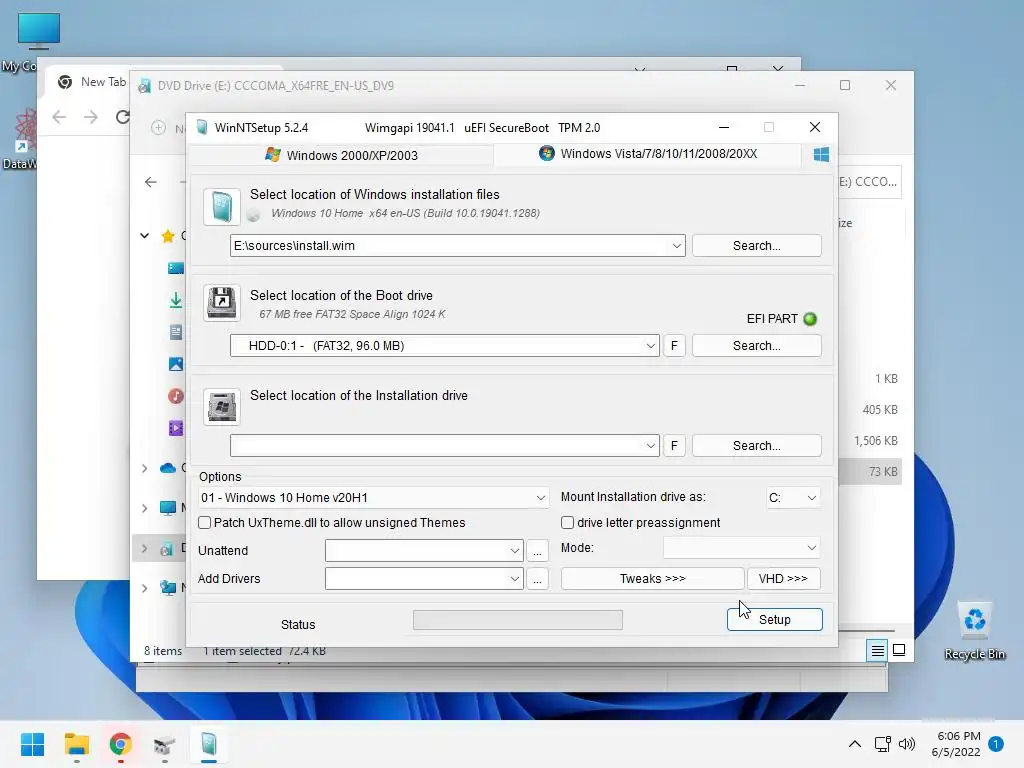The width and height of the screenshot is (1024, 768).
Task: Click the Windows logo icon beside the Vista tab
Action: tap(821, 154)
